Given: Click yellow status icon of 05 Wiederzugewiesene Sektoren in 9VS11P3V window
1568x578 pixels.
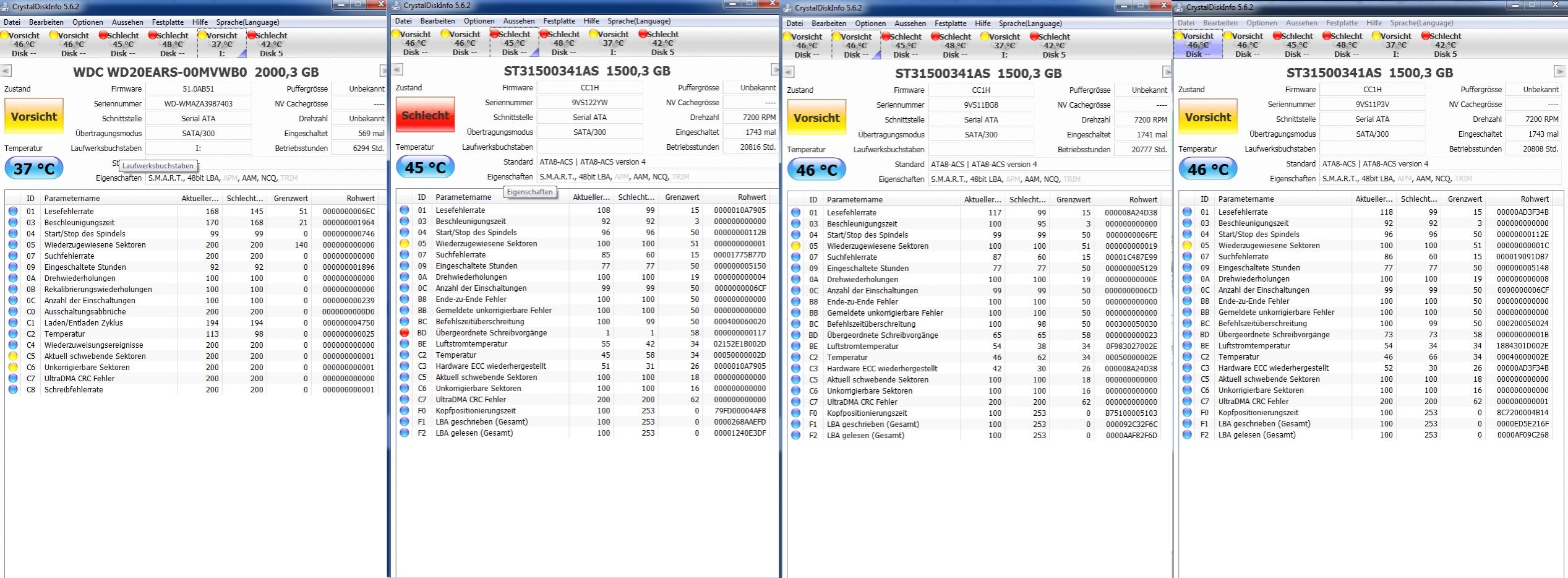Looking at the screenshot, I should click(1187, 245).
